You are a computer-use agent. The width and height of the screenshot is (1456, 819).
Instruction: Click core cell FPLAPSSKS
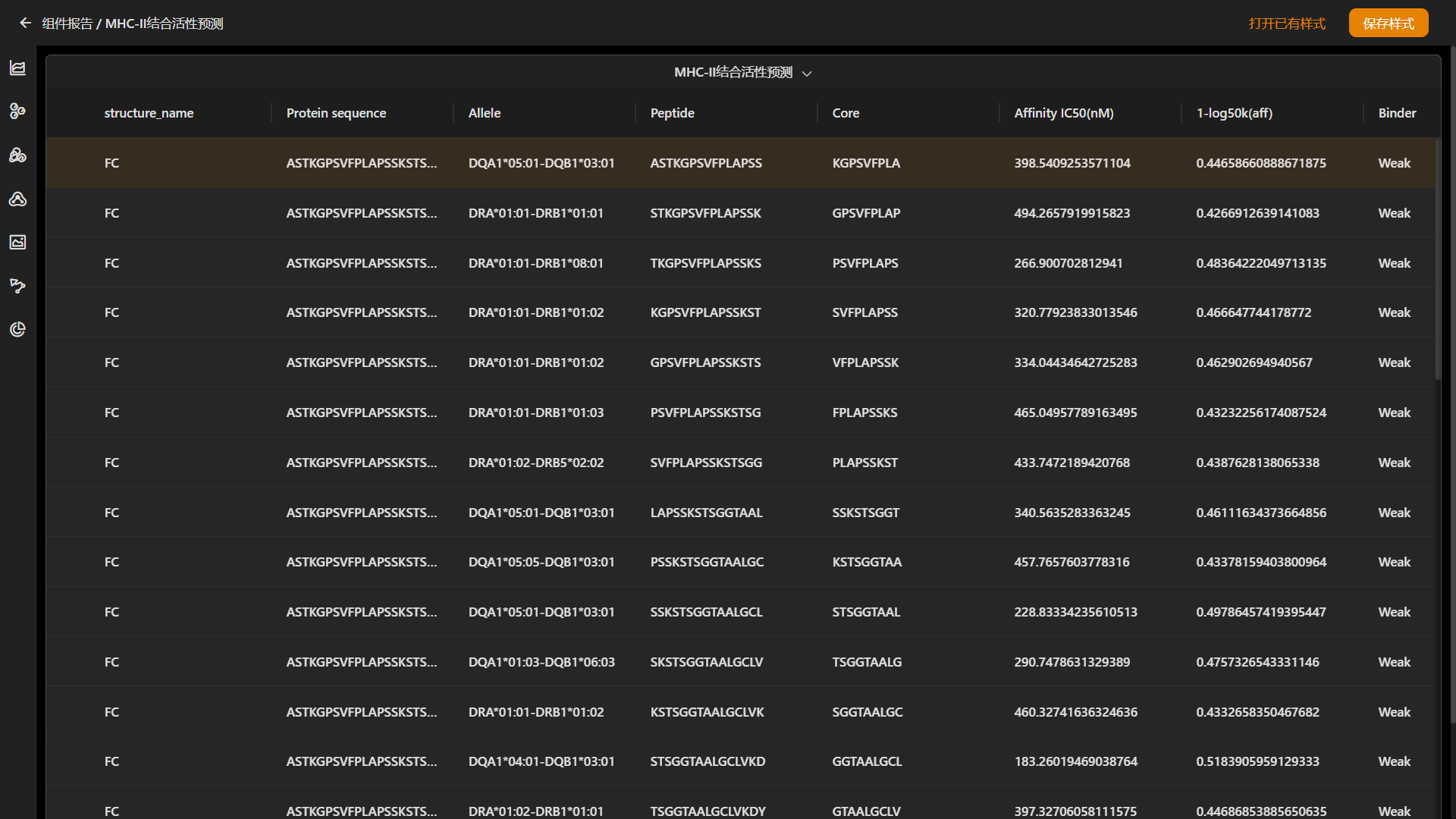pos(864,413)
